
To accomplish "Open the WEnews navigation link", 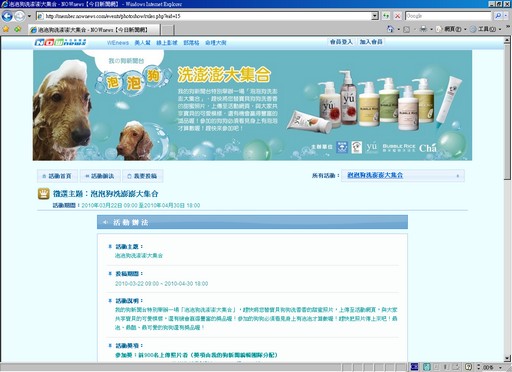I will 118,43.
